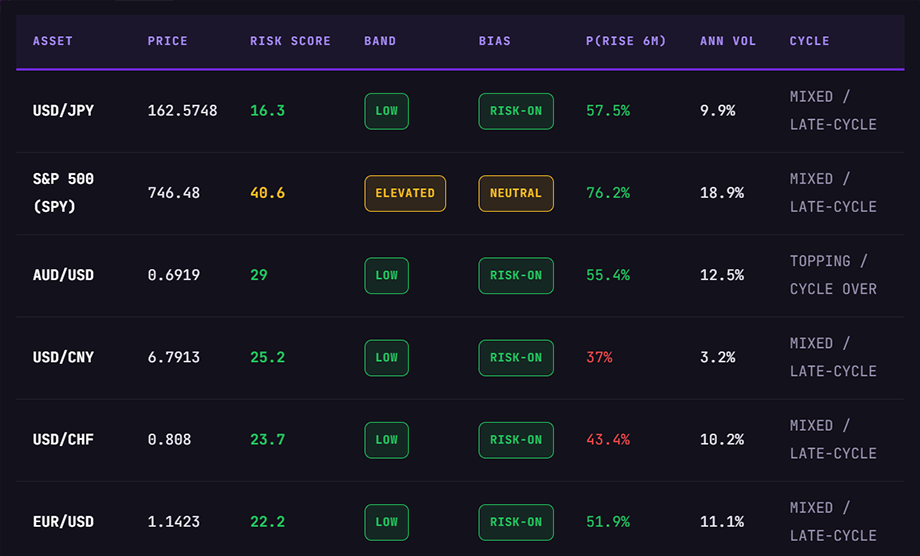Click the 11.1% annual volatility
This screenshot has height=556, width=920.
click(722, 521)
